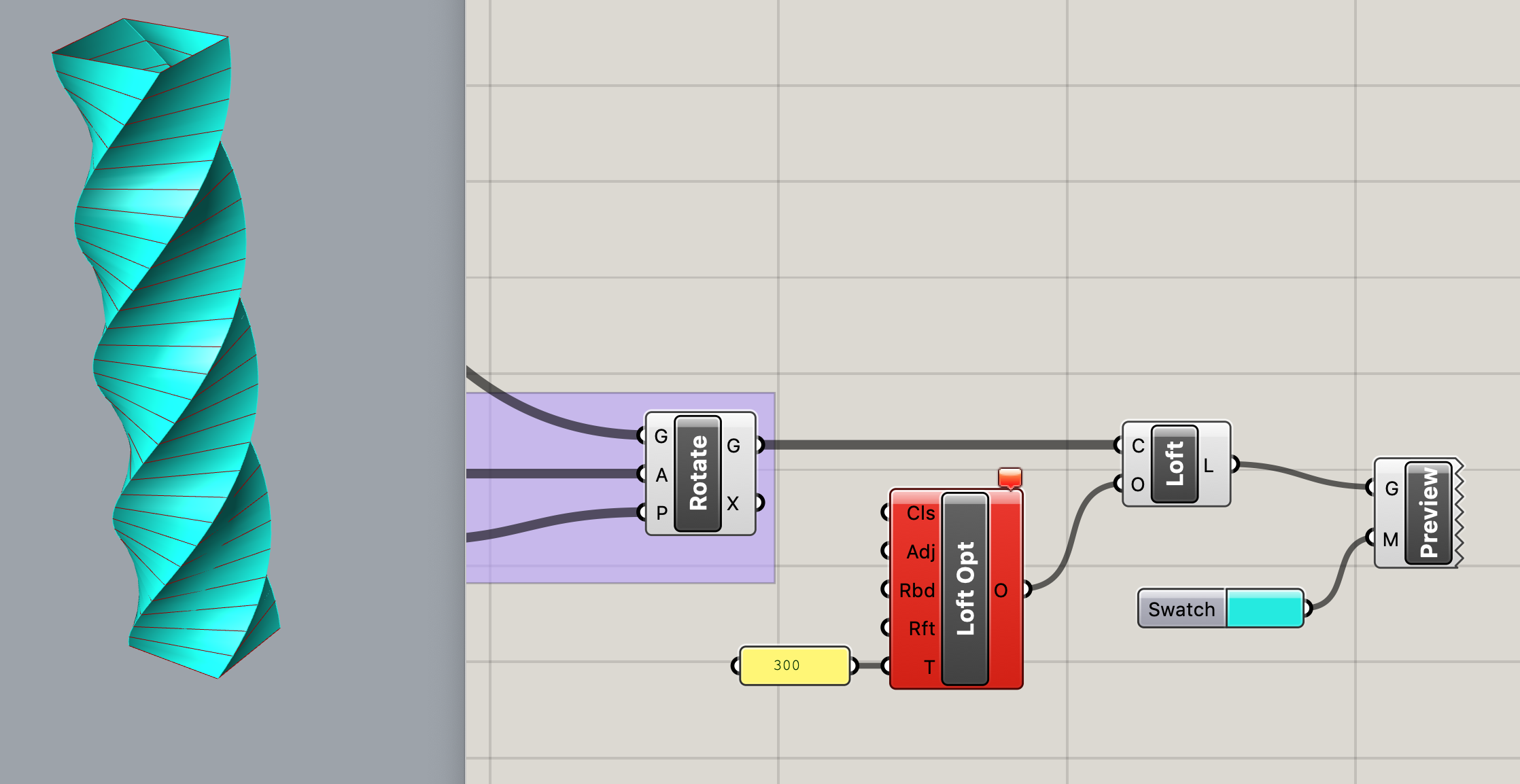Screen dimensions: 1520x784
Task: Click the T input on Loft Opt
Action: point(928,666)
